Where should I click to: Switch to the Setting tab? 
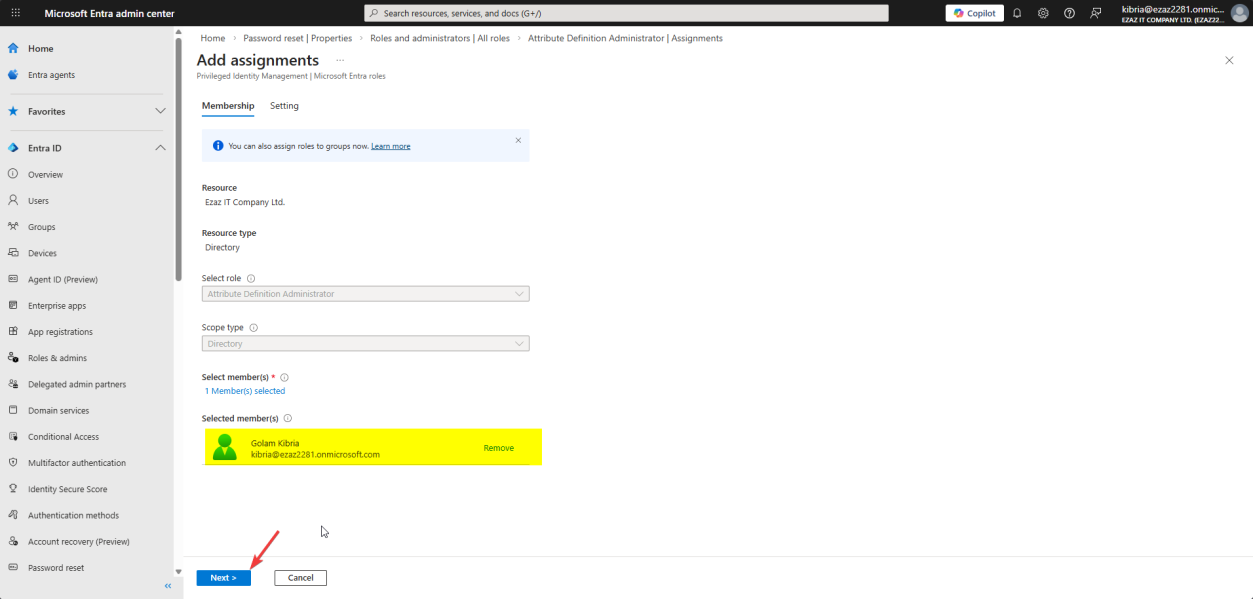284,106
